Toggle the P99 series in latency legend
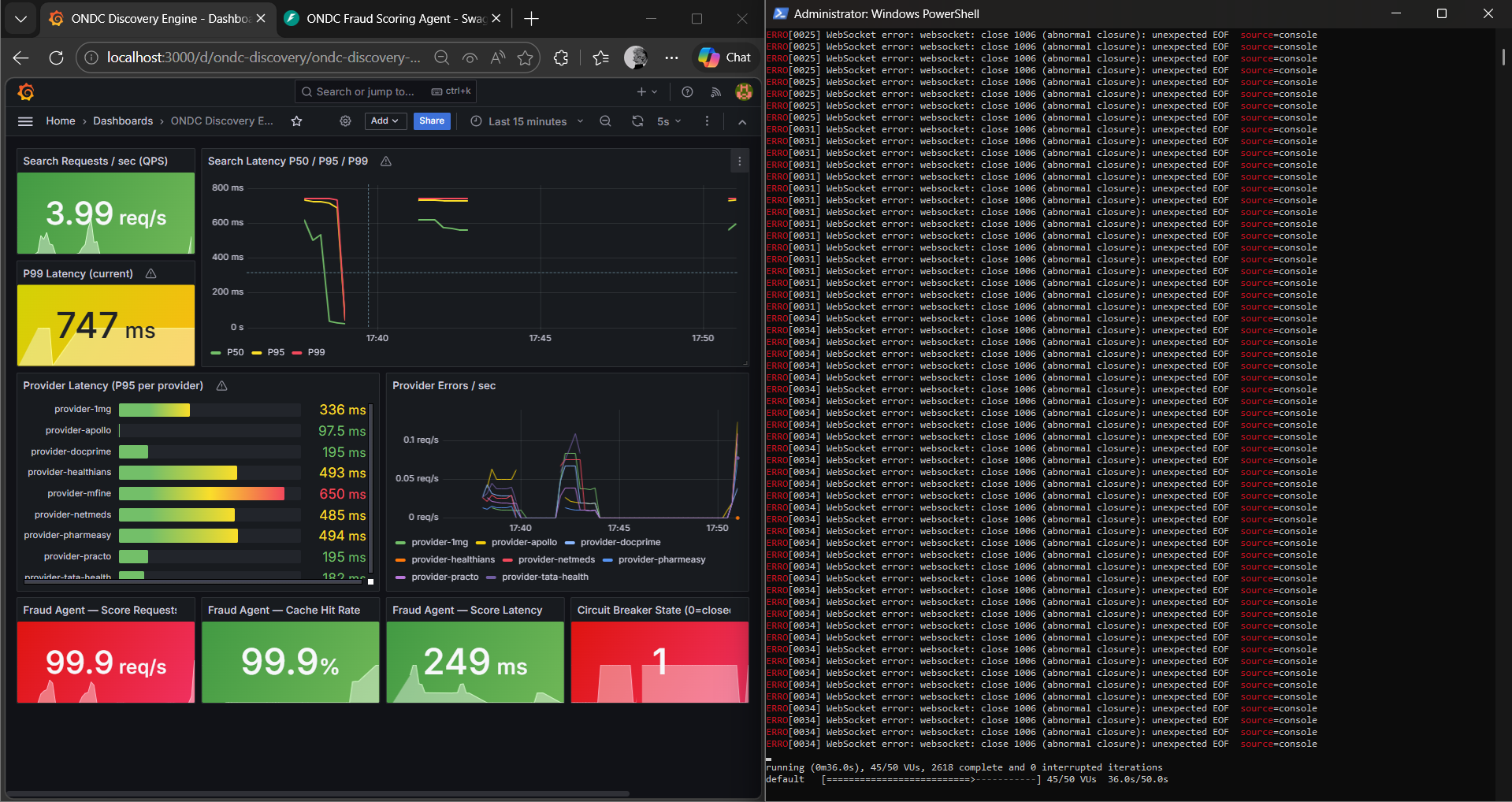Viewport: 1512px width, 802px height. point(316,352)
